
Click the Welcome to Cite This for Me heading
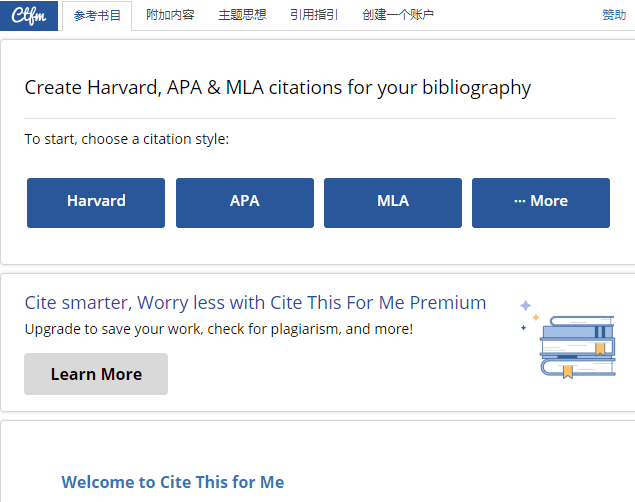pos(173,482)
